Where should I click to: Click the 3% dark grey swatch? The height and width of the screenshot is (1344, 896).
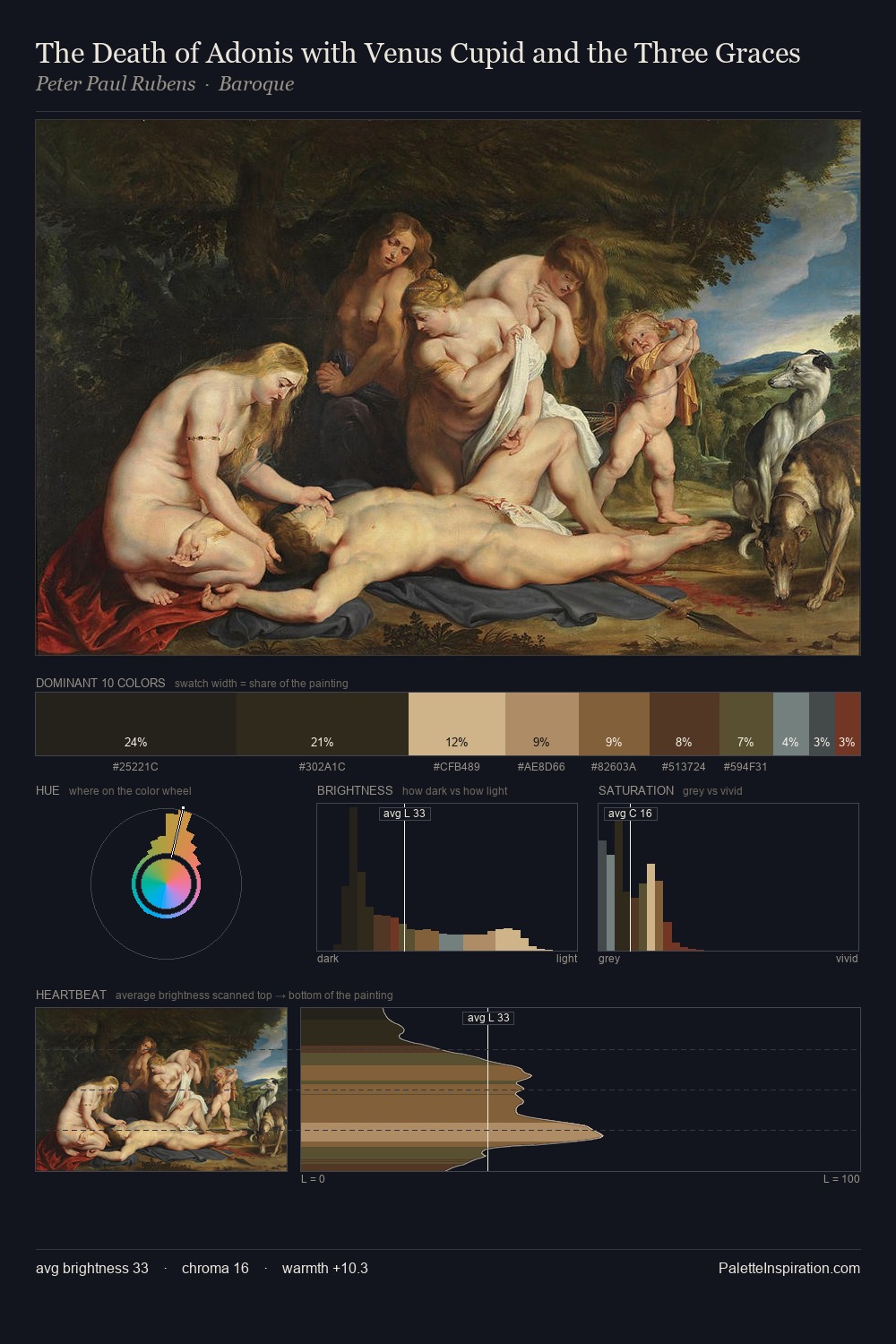point(822,724)
